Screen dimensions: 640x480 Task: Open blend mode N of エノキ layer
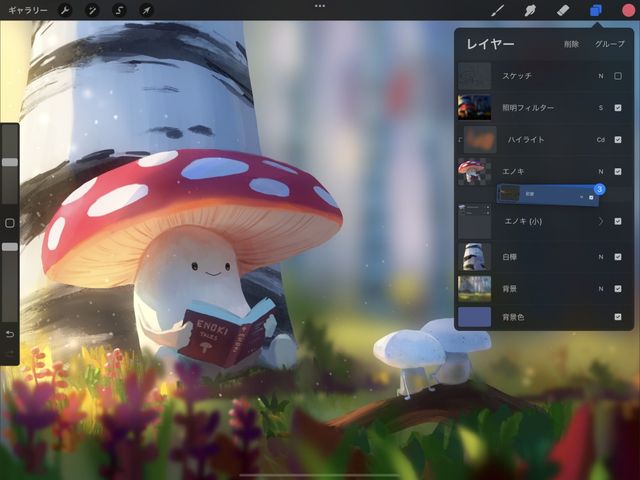coord(601,171)
